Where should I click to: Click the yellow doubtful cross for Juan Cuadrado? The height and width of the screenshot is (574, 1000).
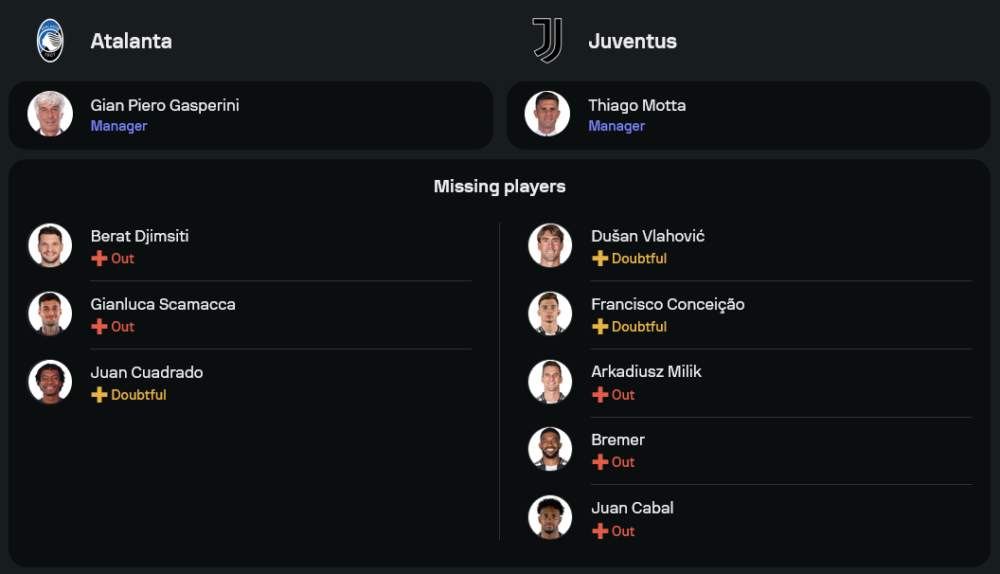(99, 395)
